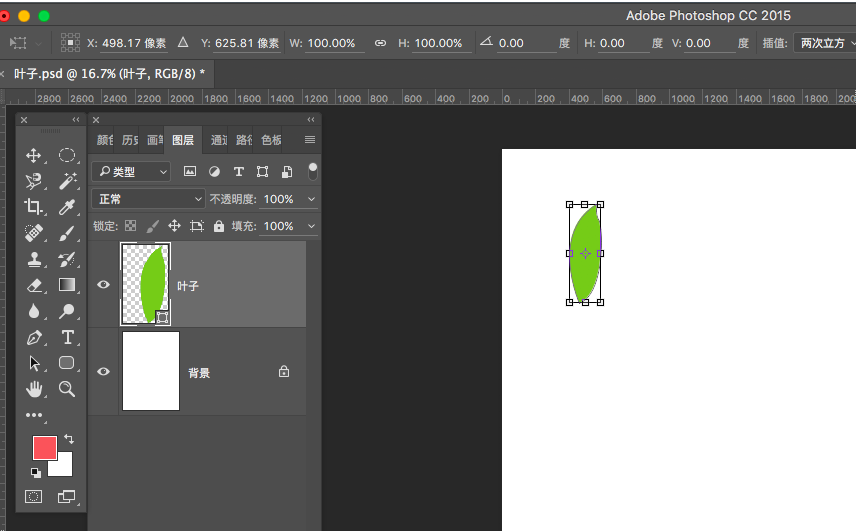Viewport: 856px width, 531px height.
Task: Filter layers by smart objects
Action: coord(287,171)
